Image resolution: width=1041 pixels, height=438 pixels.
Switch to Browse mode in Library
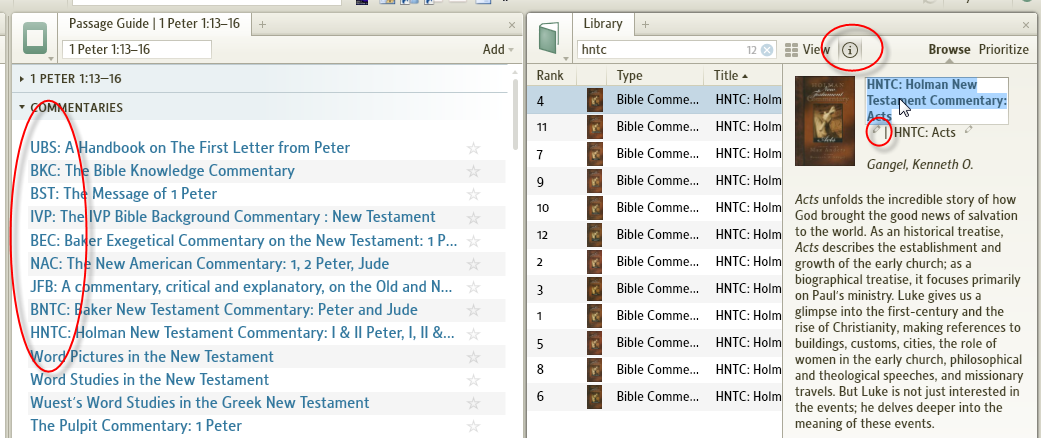[x=949, y=50]
